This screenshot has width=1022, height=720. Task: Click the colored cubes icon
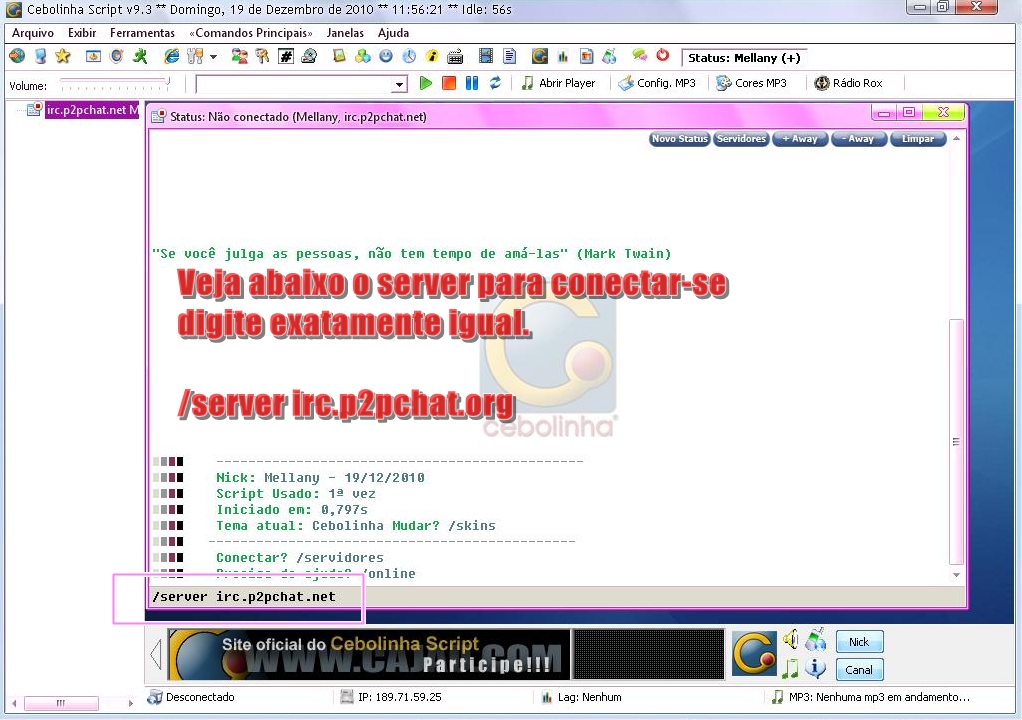[362, 57]
